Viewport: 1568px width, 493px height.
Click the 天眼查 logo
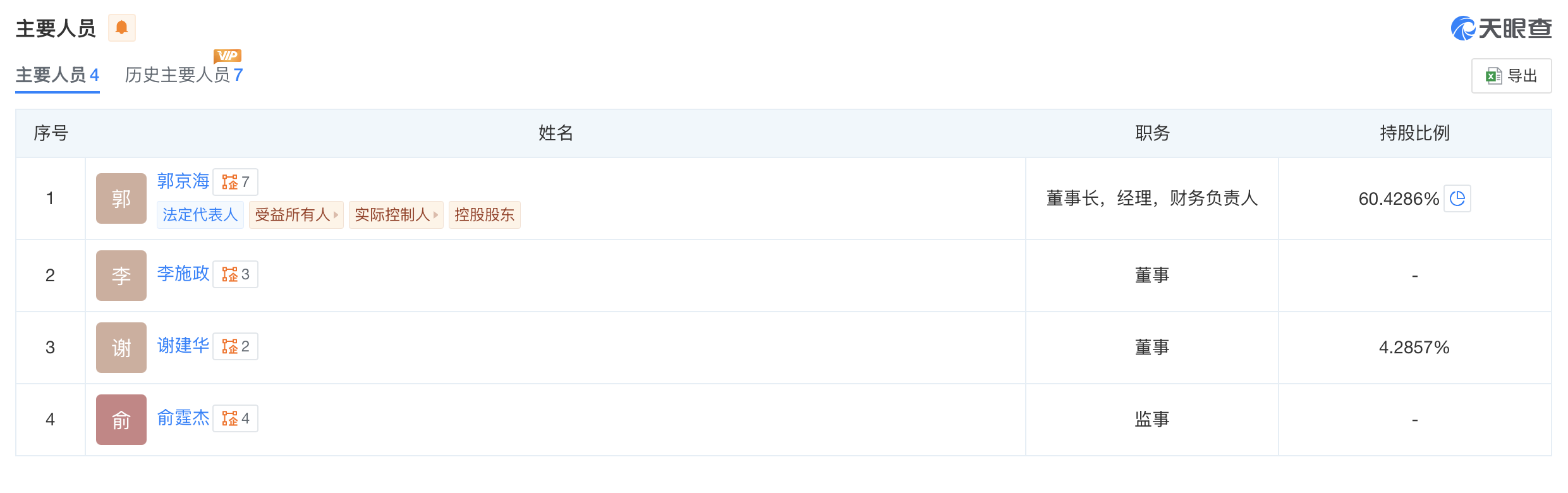pos(1501,28)
